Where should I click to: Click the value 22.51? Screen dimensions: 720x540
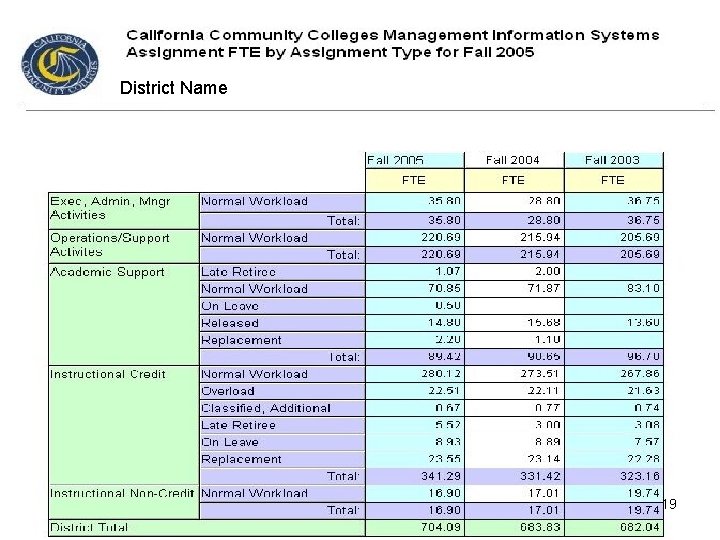pos(444,391)
